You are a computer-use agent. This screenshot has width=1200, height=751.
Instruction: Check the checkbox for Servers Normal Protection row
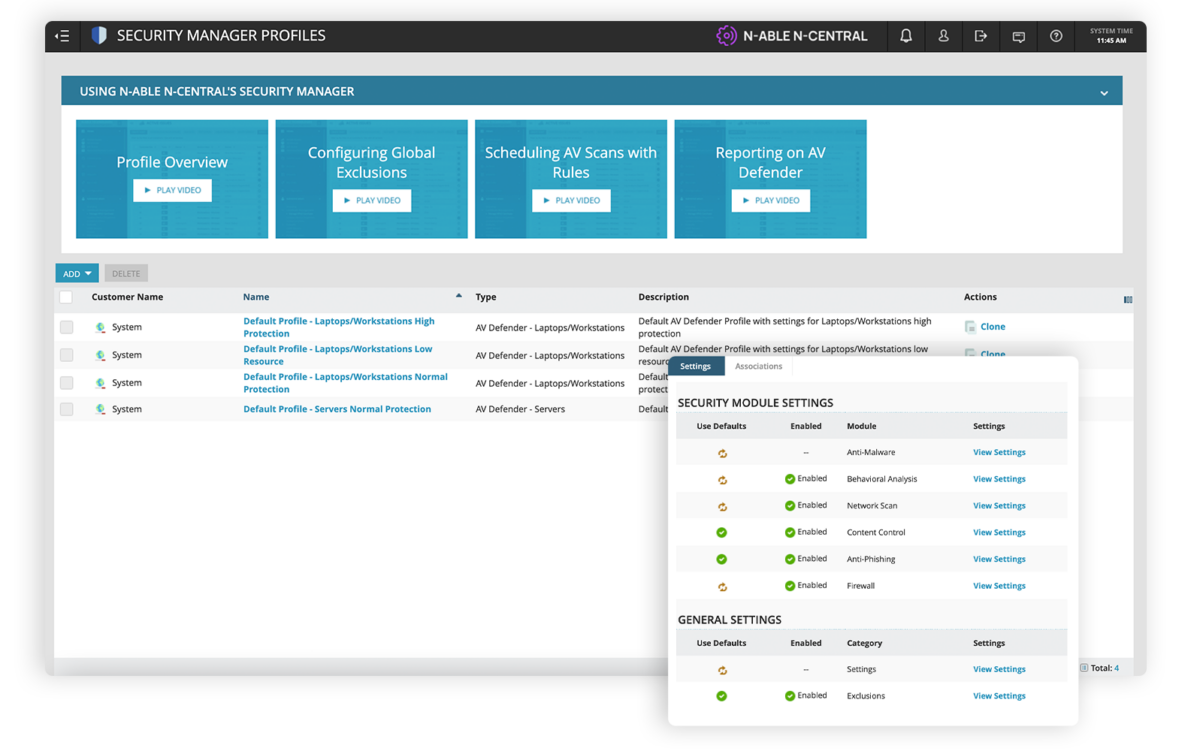click(65, 408)
